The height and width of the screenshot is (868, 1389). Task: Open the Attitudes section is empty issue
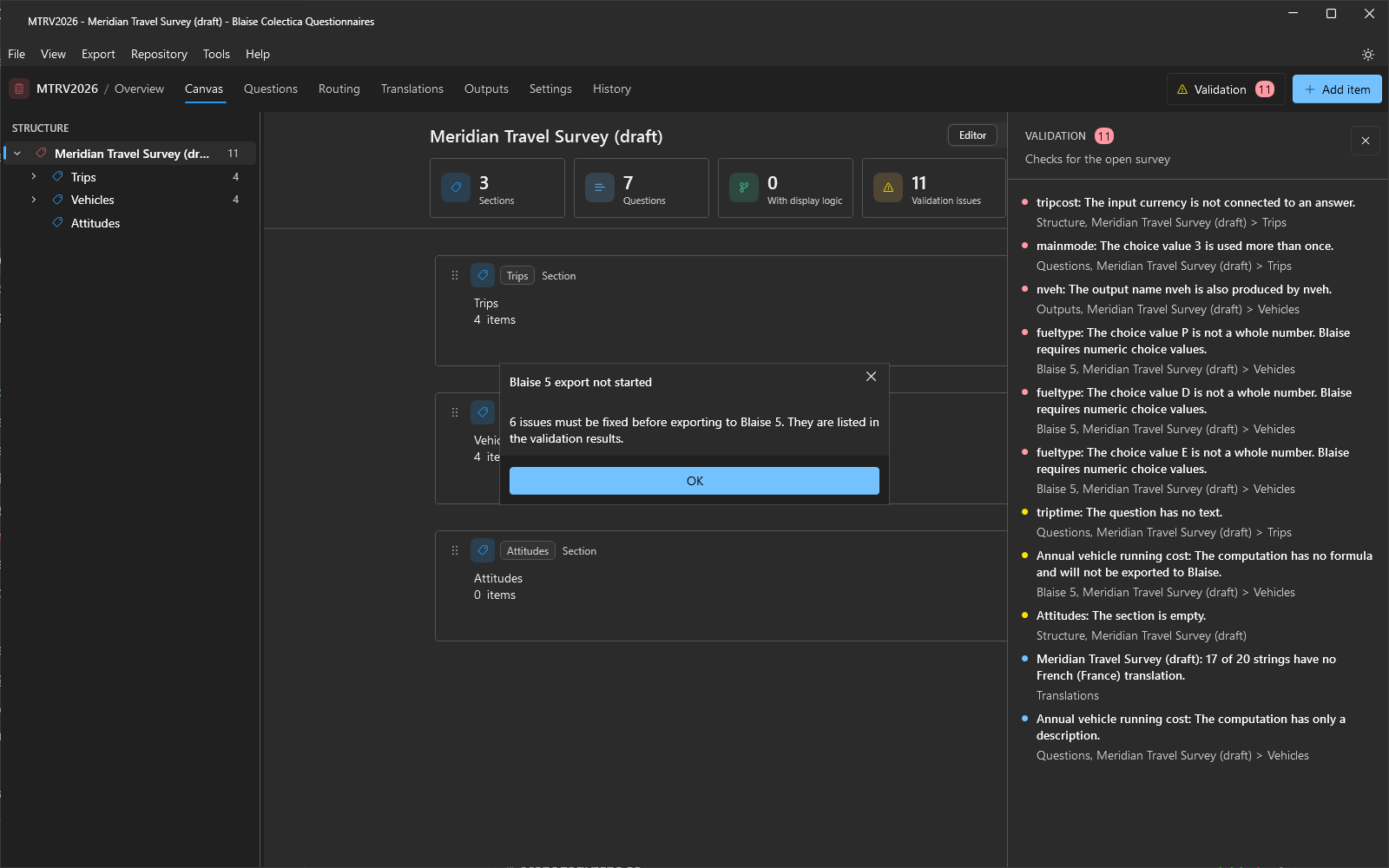(x=1198, y=625)
